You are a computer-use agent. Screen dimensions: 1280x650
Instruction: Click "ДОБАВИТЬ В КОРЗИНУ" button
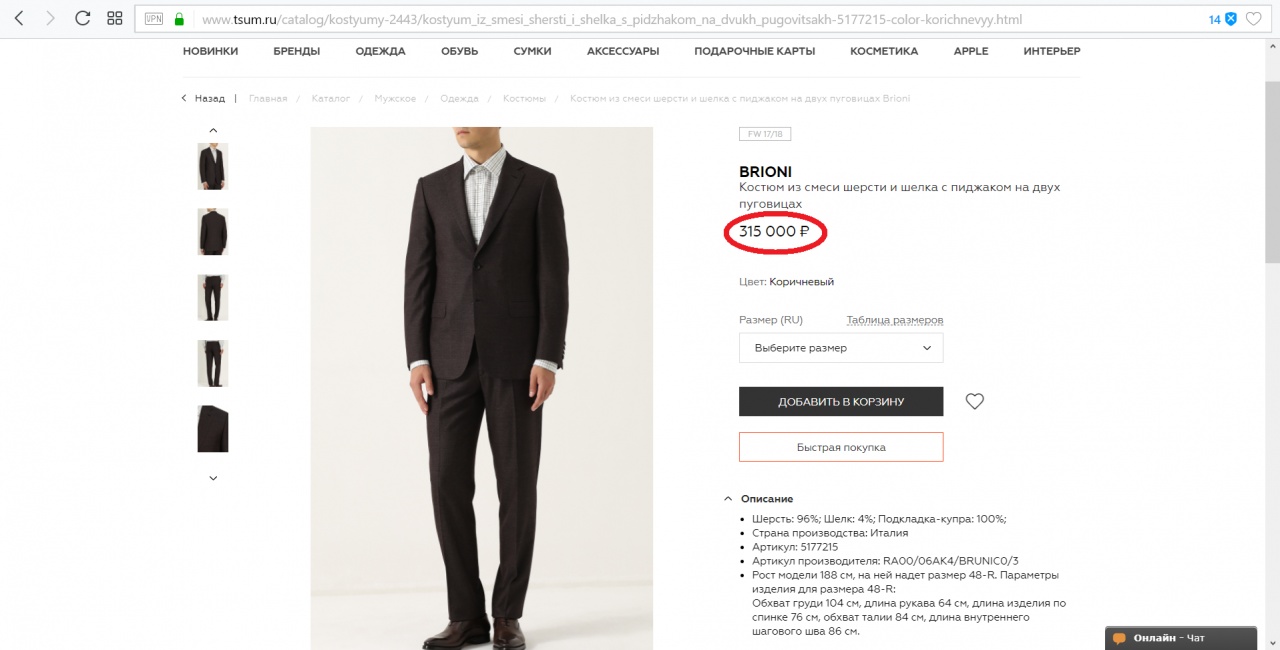[x=841, y=401]
